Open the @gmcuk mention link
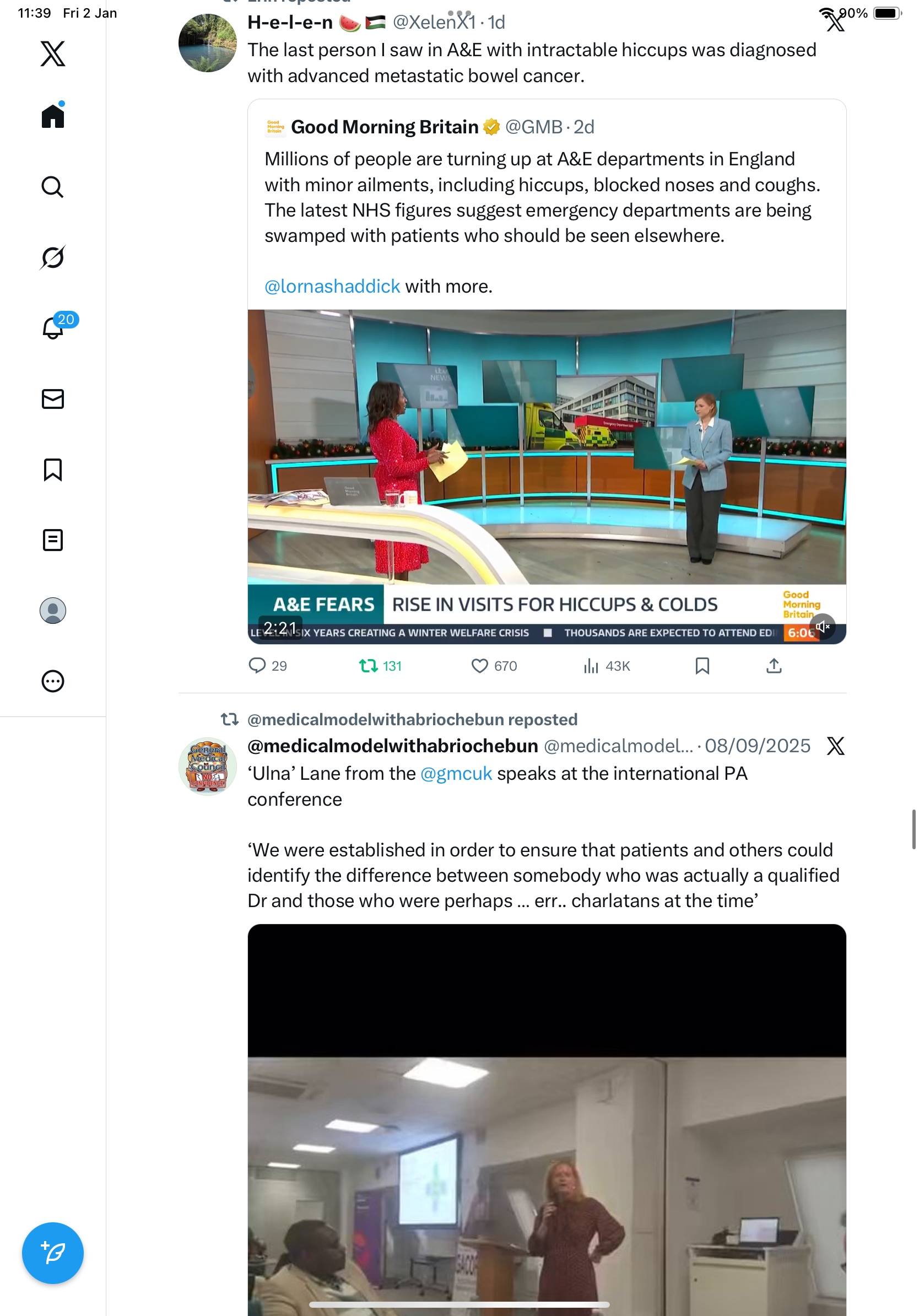 [x=456, y=773]
